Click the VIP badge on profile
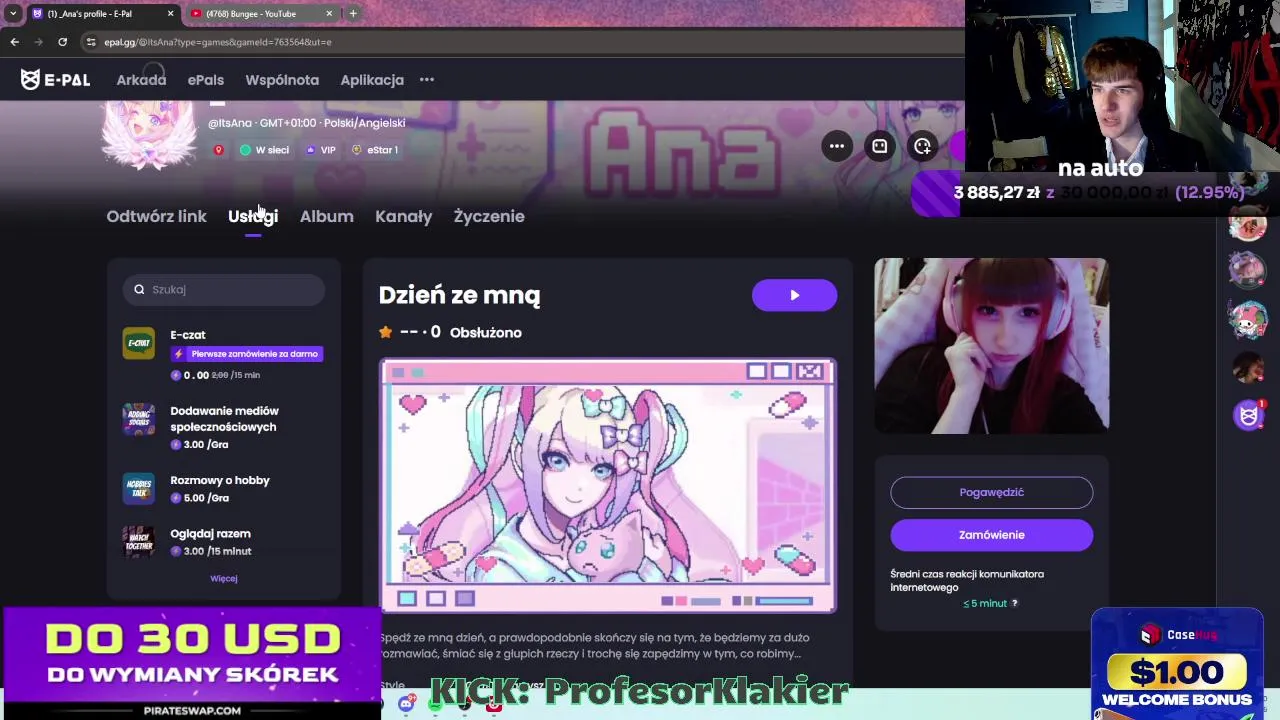 [x=321, y=150]
